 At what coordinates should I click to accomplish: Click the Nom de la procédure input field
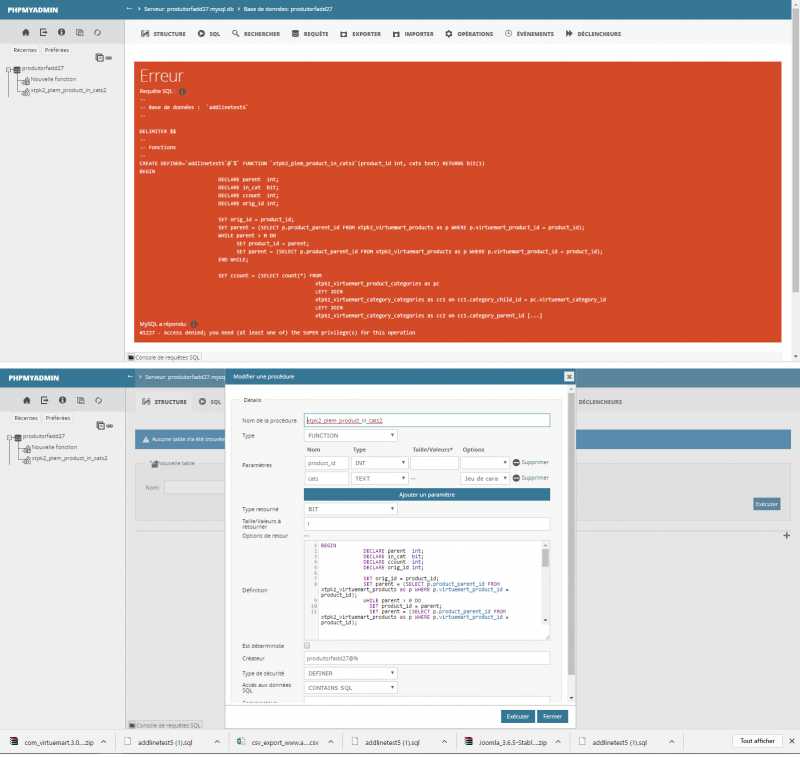click(426, 421)
